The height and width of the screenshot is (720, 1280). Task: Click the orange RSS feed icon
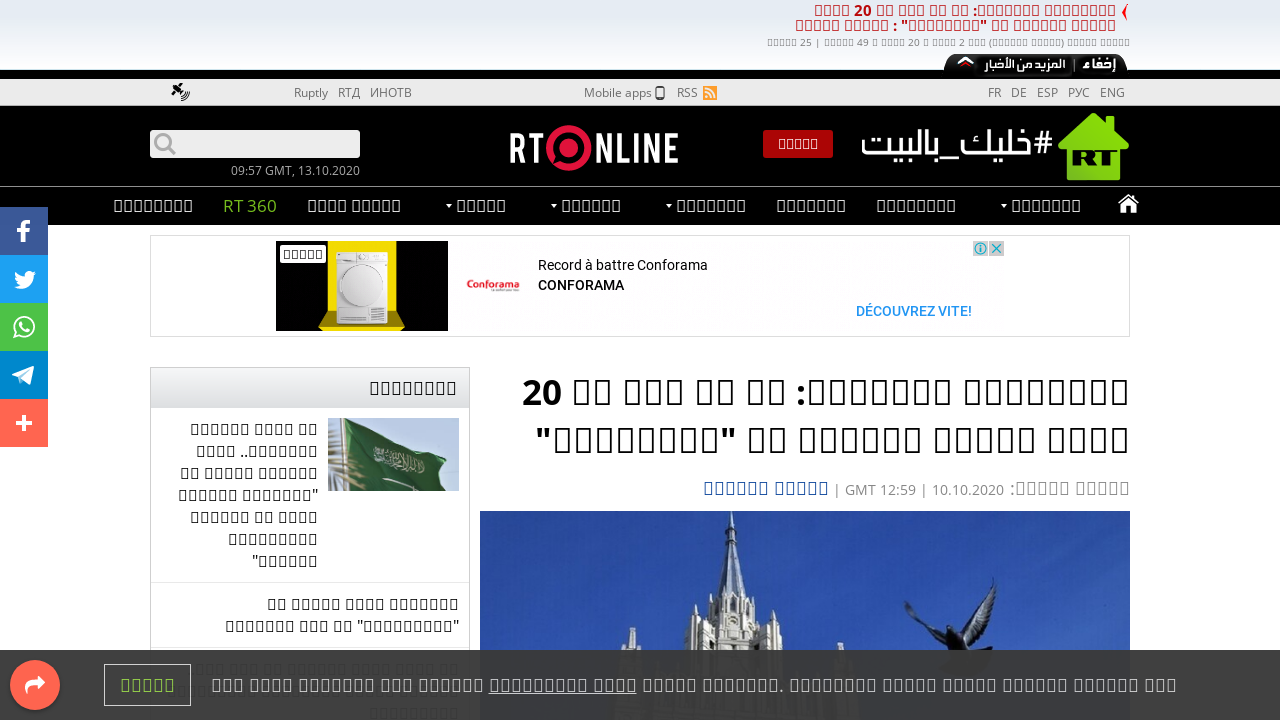coord(710,93)
